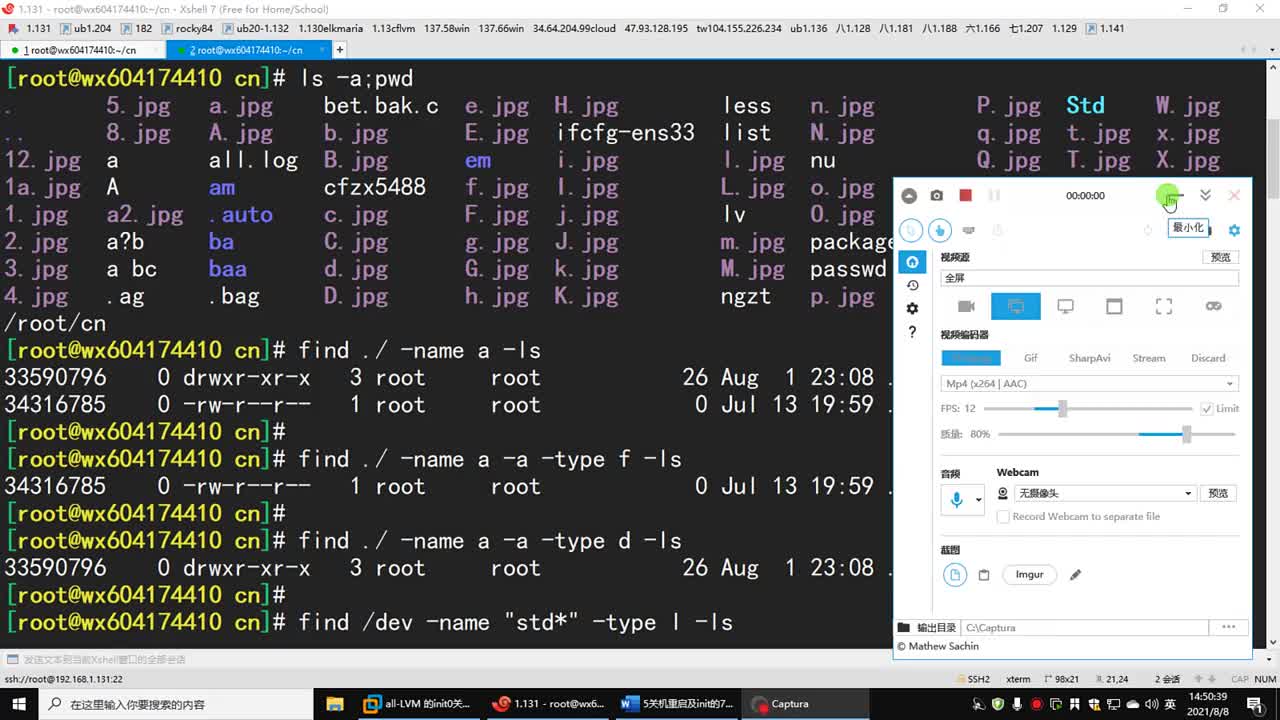Select webcam-only video source
This screenshot has height=720, width=1280.
966,307
